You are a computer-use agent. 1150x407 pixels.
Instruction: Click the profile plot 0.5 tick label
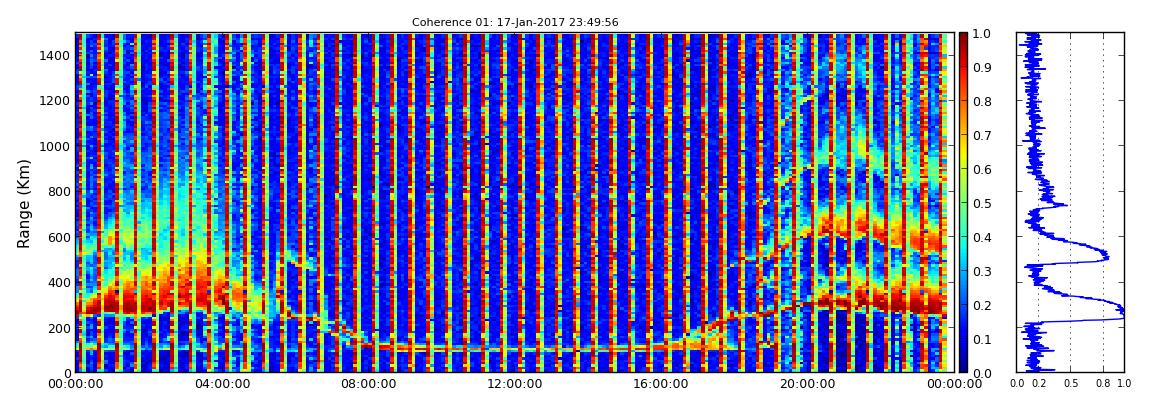tap(1071, 383)
